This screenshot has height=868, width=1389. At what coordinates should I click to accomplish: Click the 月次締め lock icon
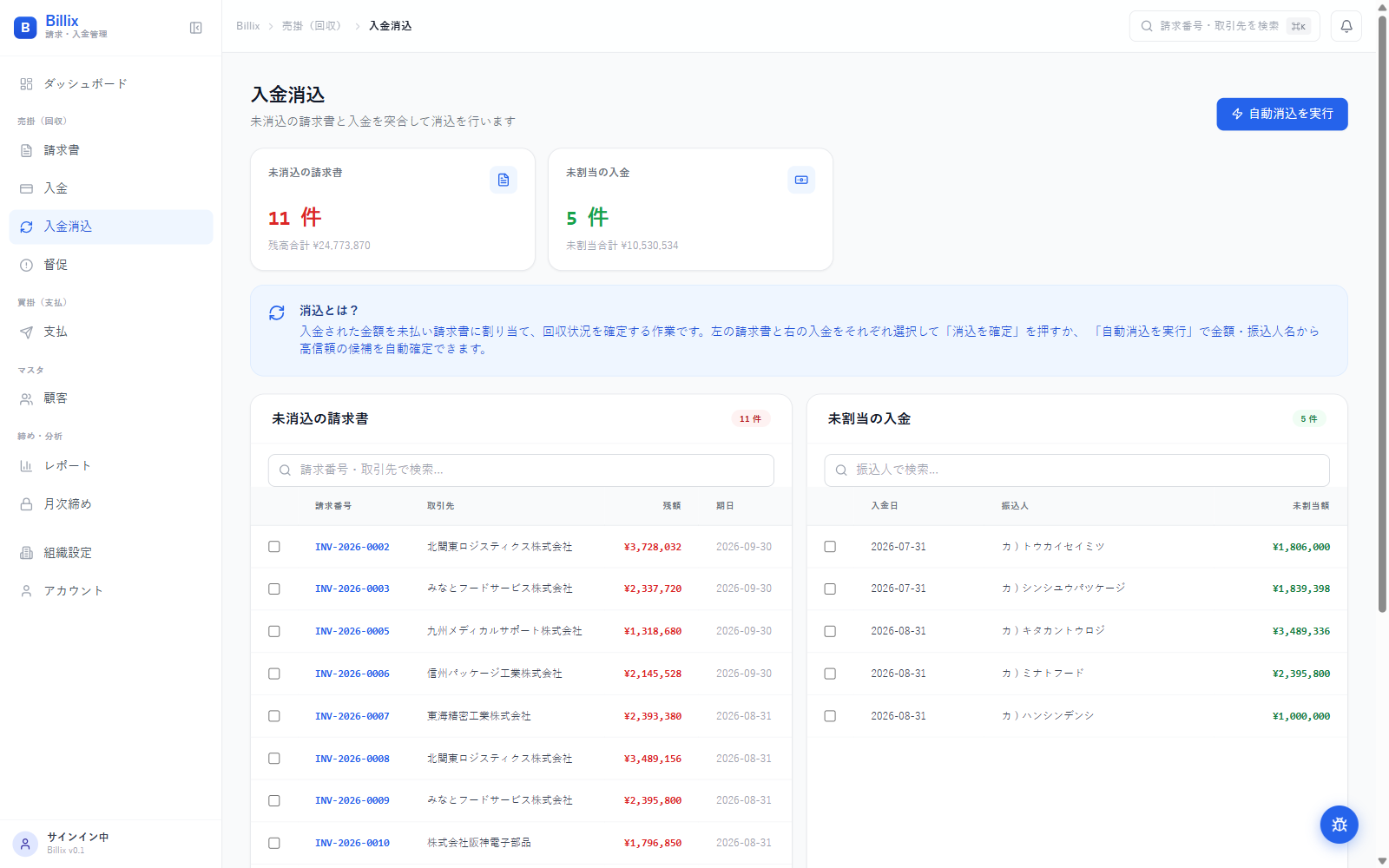[x=26, y=503]
